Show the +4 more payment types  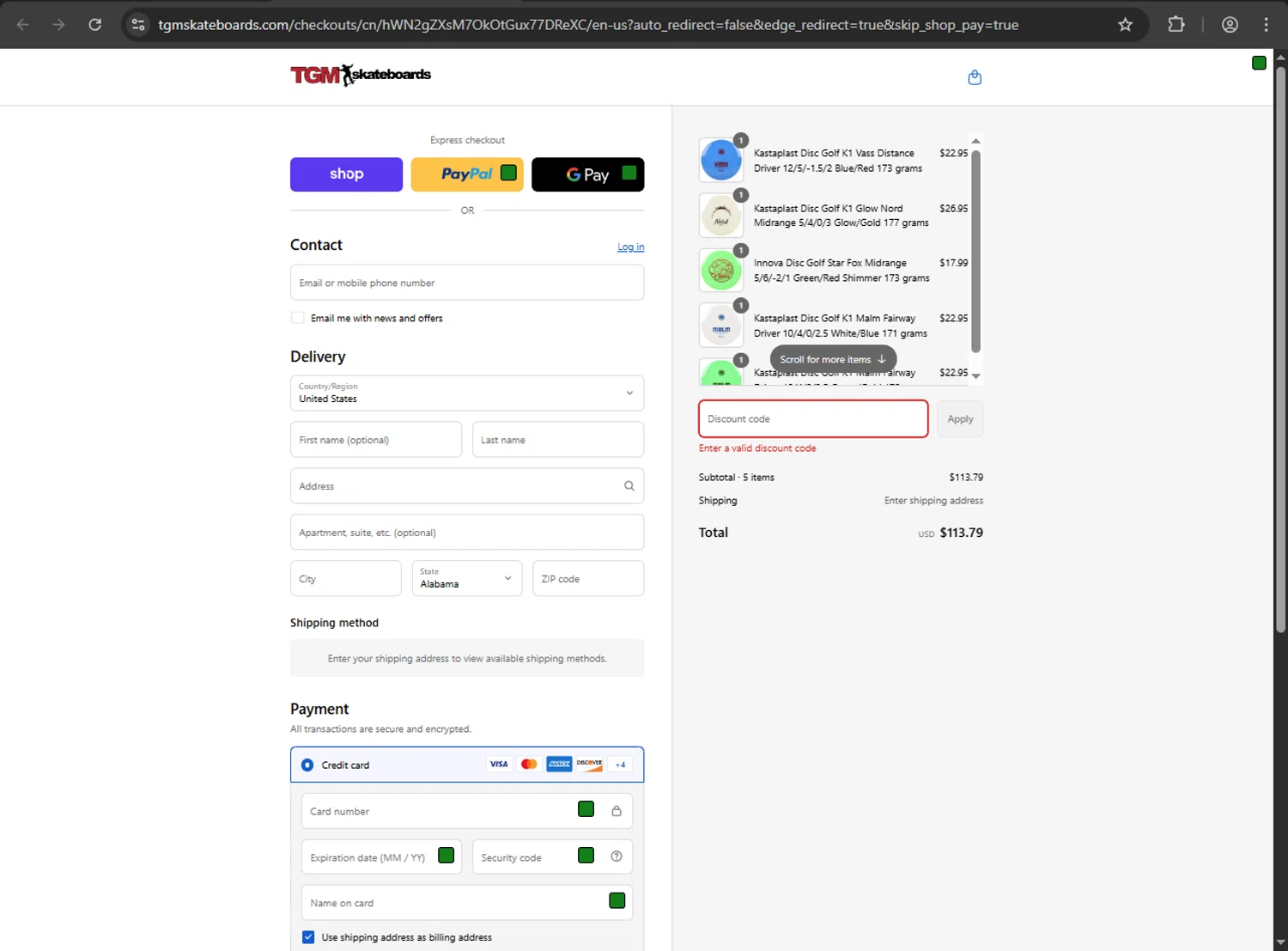coord(620,765)
